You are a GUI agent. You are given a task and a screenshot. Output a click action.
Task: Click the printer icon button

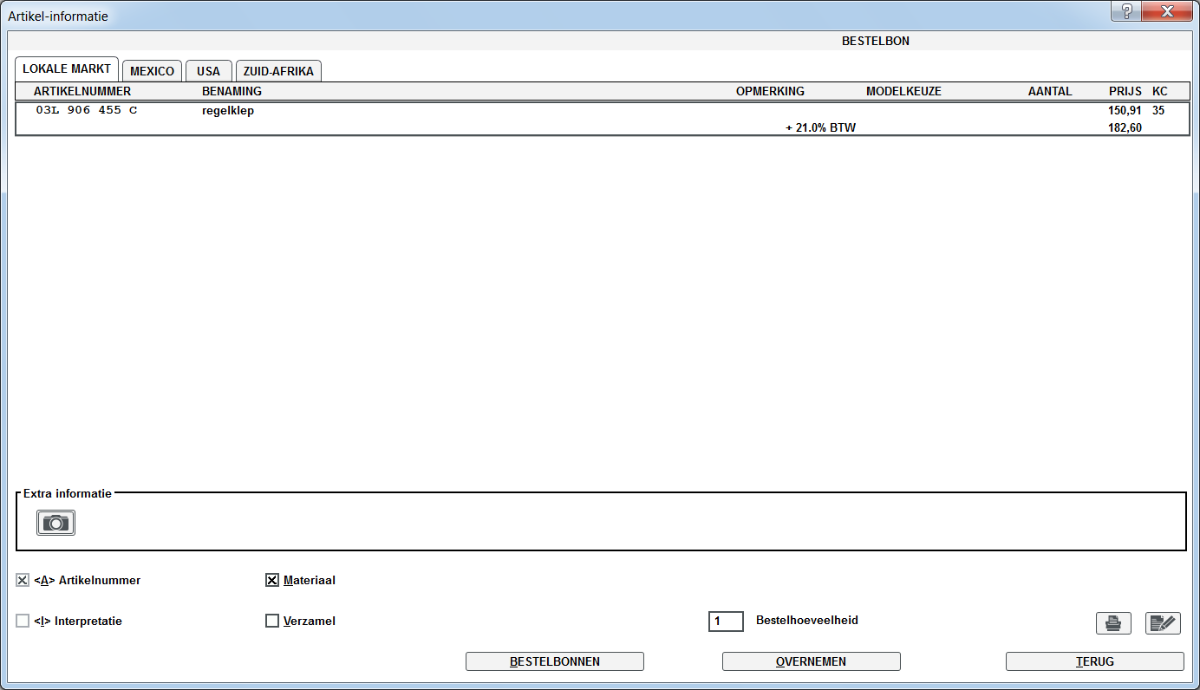point(1113,624)
